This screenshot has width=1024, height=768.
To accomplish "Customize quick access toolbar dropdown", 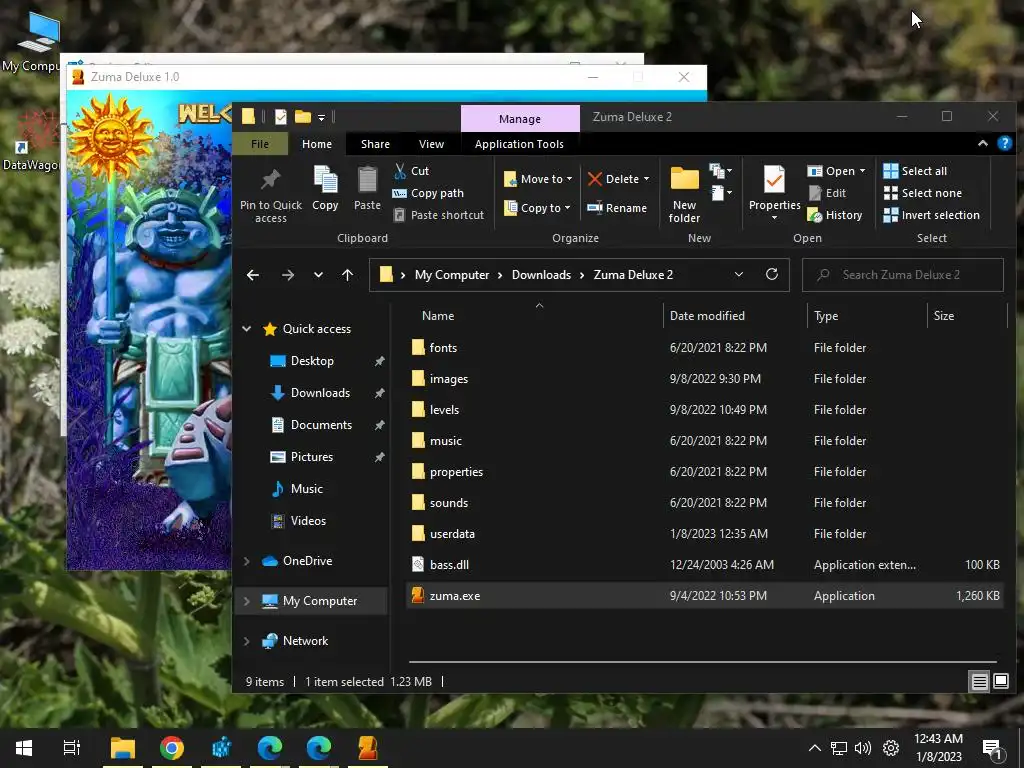I will [x=321, y=118].
